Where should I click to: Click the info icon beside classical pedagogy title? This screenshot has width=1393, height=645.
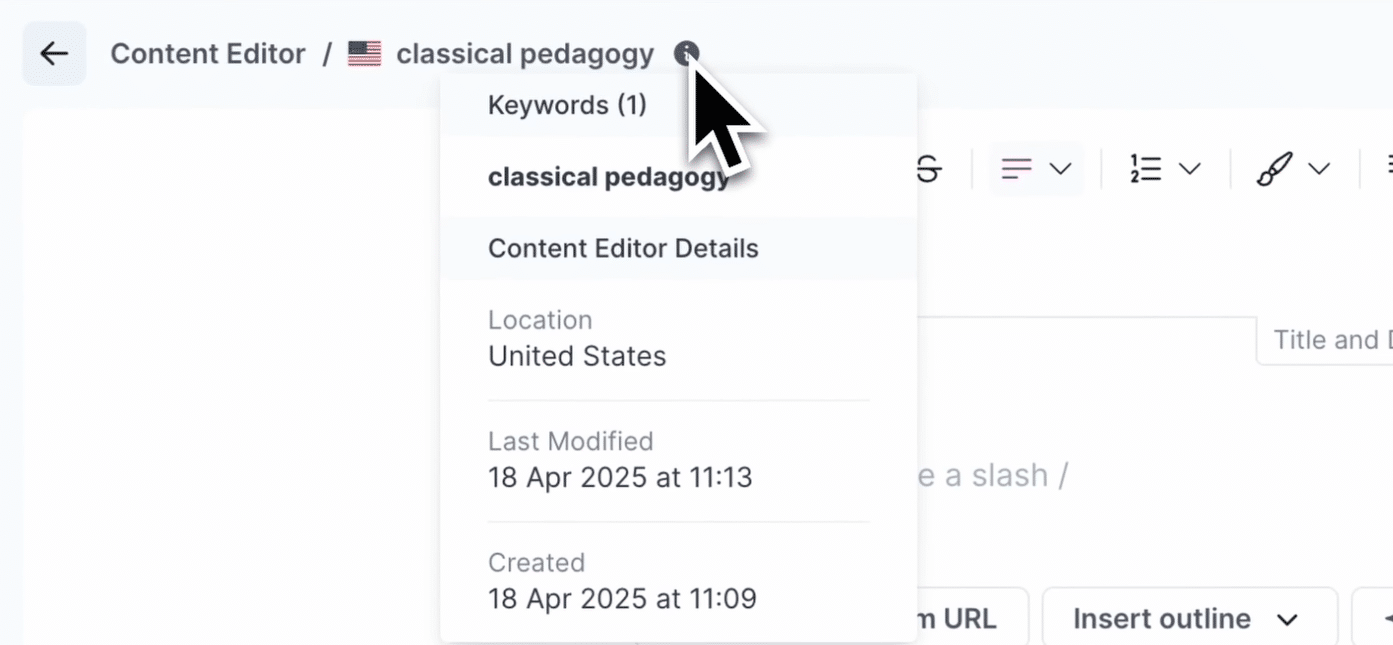[686, 53]
